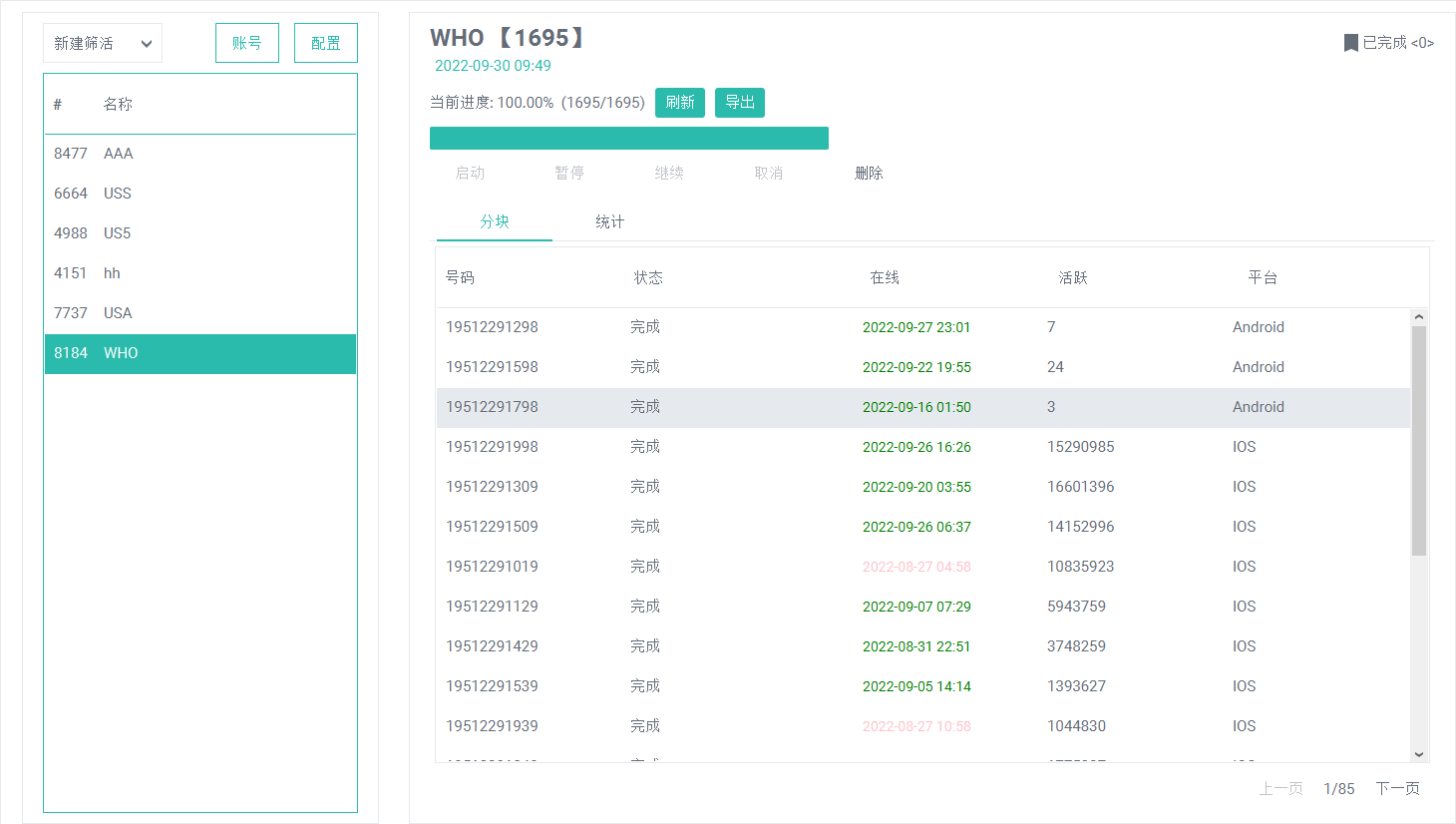This screenshot has width=1456, height=824.
Task: Open the 新建筛活 dropdown
Action: [103, 43]
